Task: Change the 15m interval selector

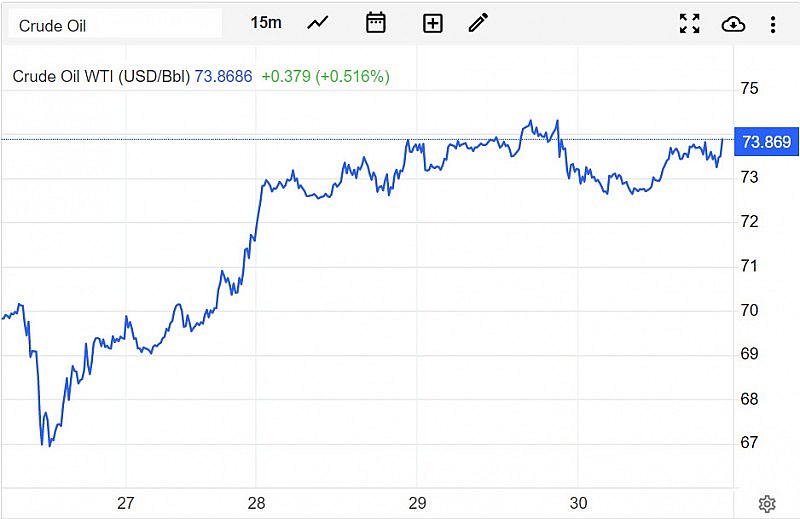Action: click(x=266, y=23)
